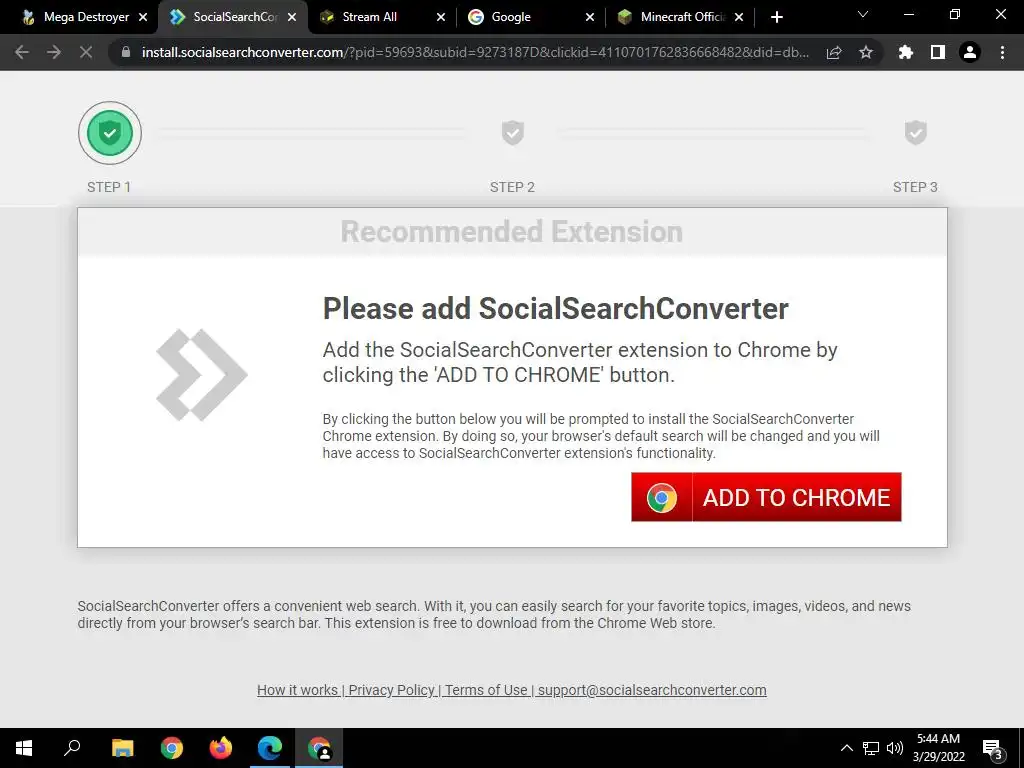Open the How it works link
1024x768 pixels.
[297, 690]
